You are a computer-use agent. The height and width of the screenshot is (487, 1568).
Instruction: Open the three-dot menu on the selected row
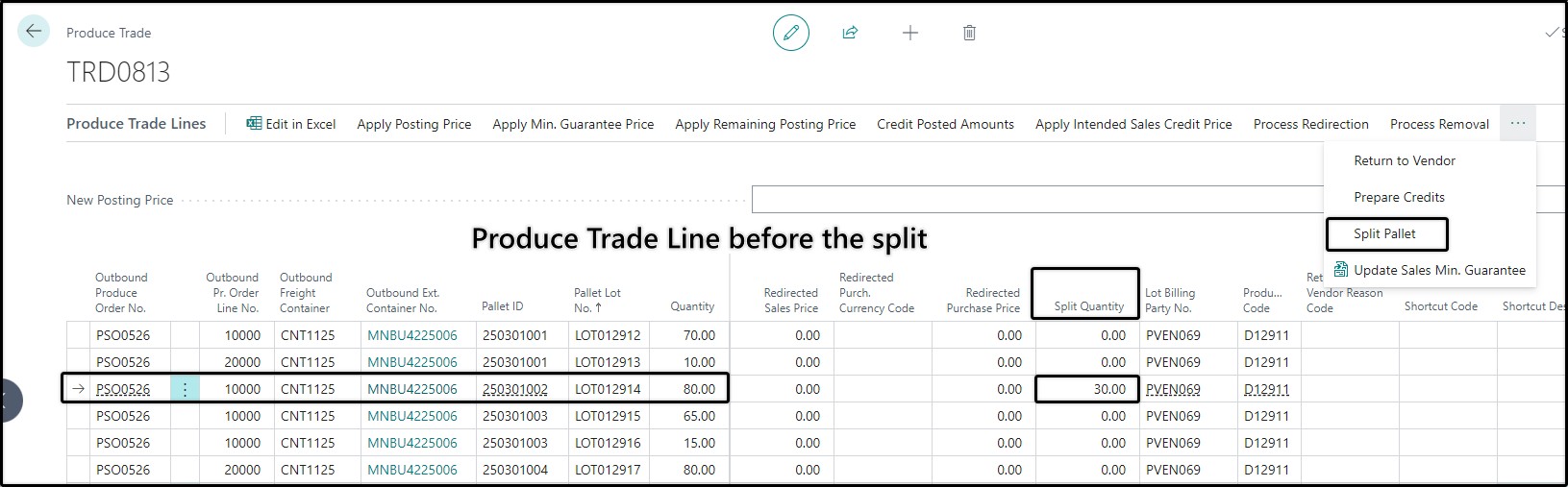pos(185,389)
